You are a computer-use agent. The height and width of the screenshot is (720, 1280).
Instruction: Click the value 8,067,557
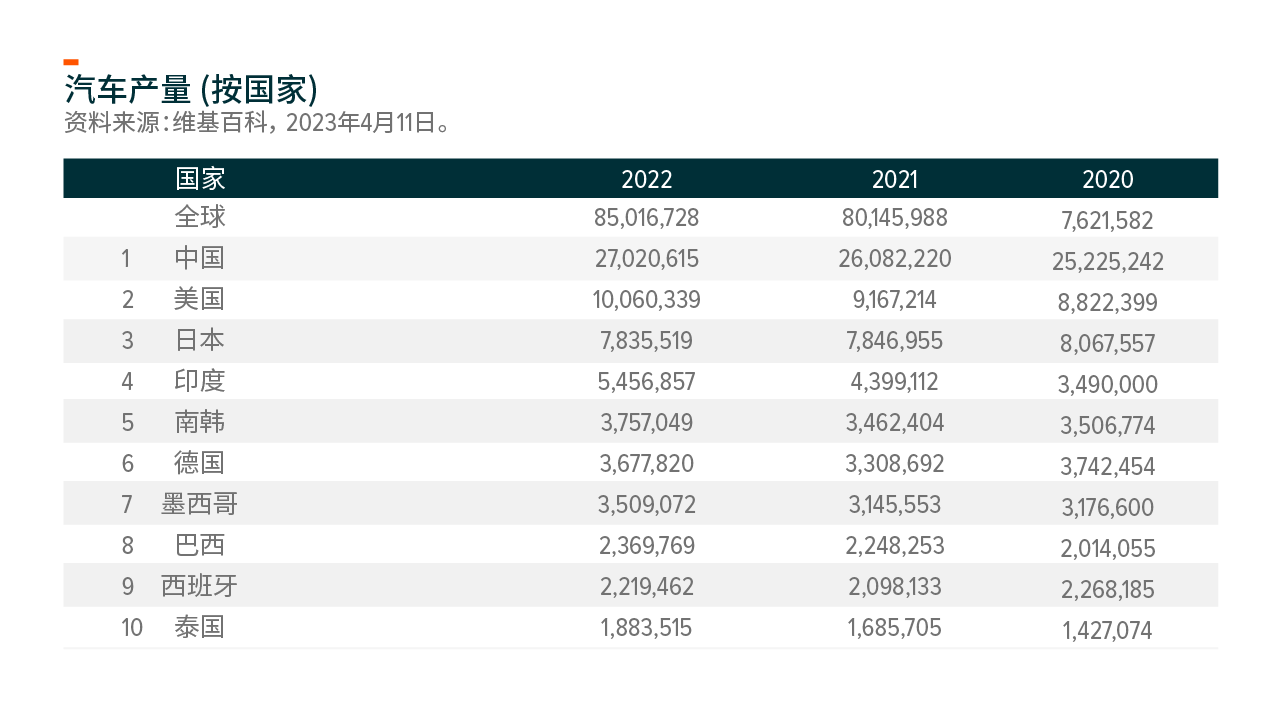(1108, 344)
